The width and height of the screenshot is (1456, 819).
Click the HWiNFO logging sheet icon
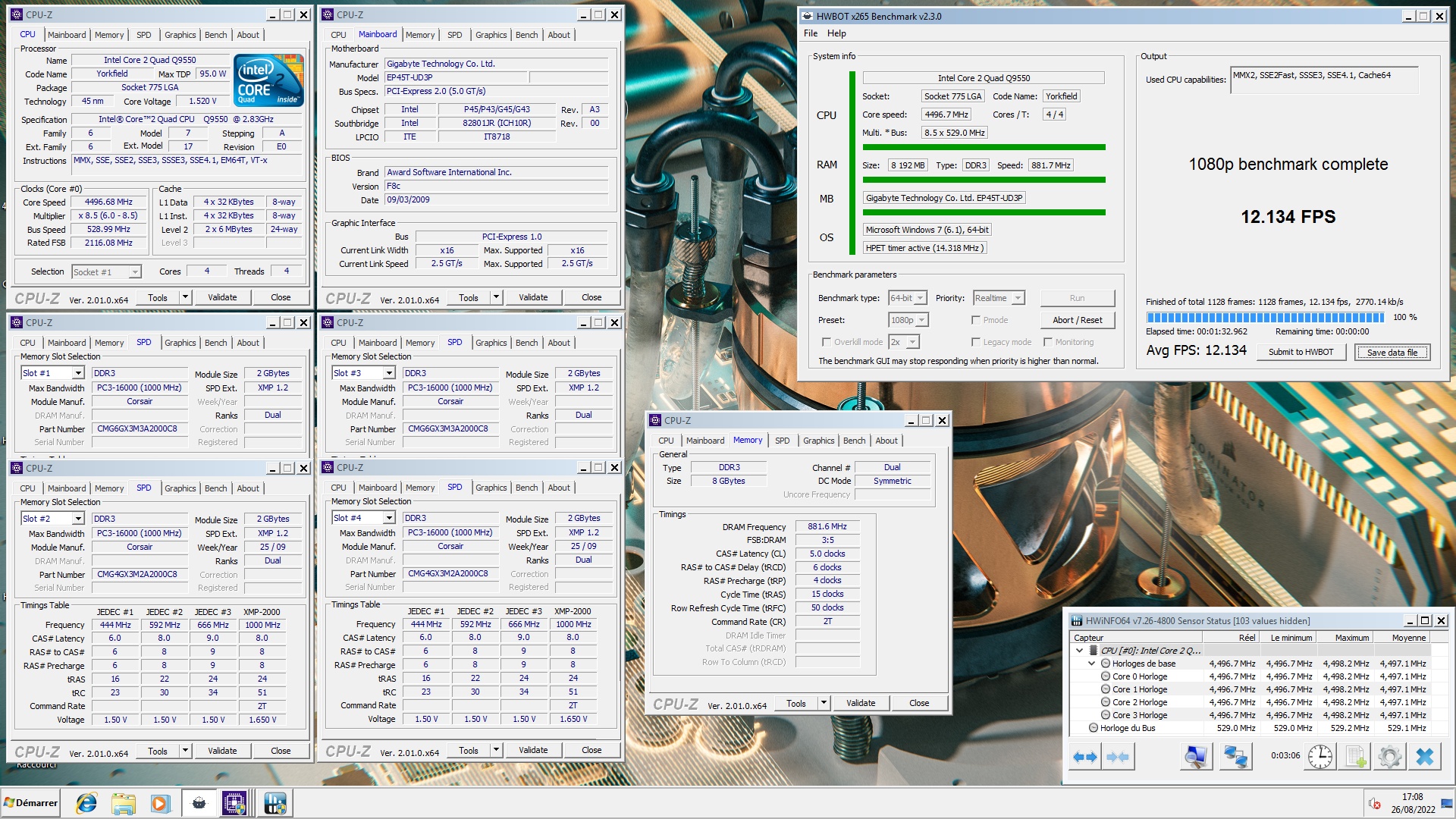pos(1355,757)
